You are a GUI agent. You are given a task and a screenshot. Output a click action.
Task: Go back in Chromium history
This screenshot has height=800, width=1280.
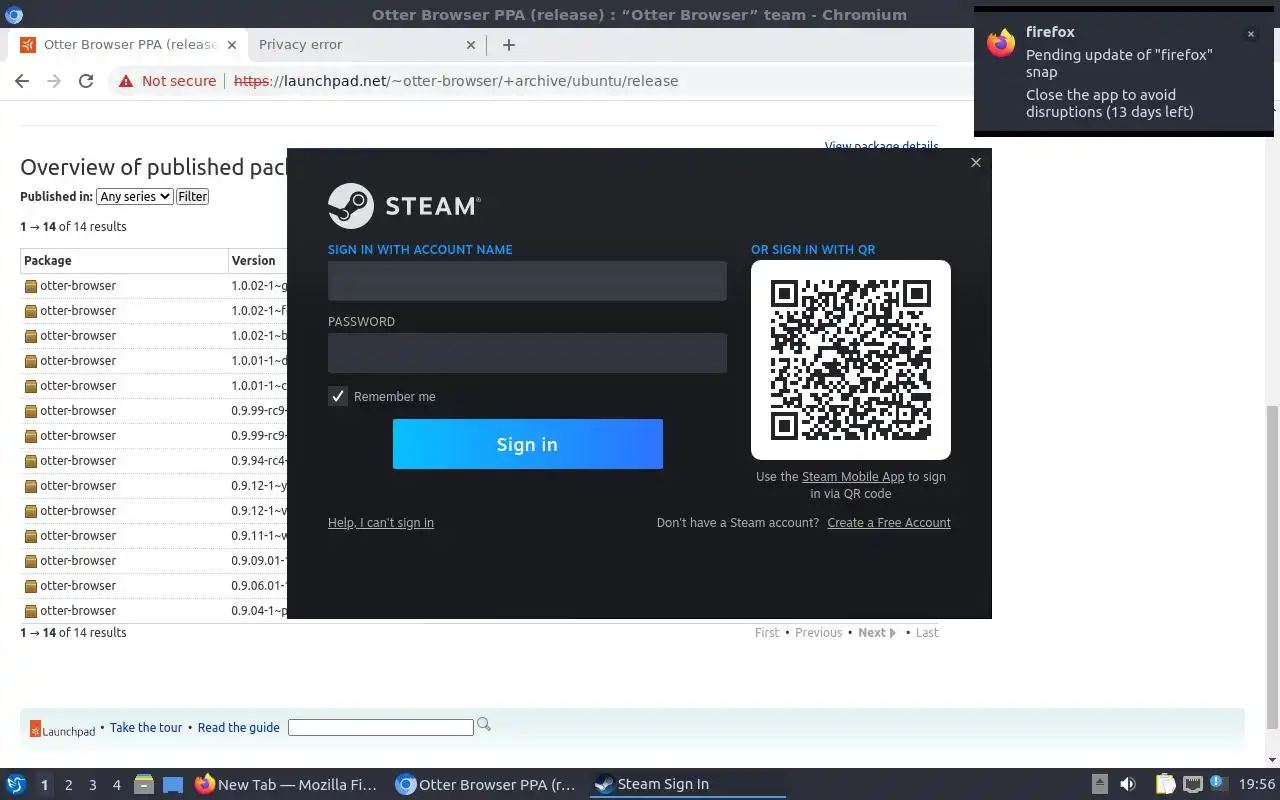pyautogui.click(x=22, y=81)
